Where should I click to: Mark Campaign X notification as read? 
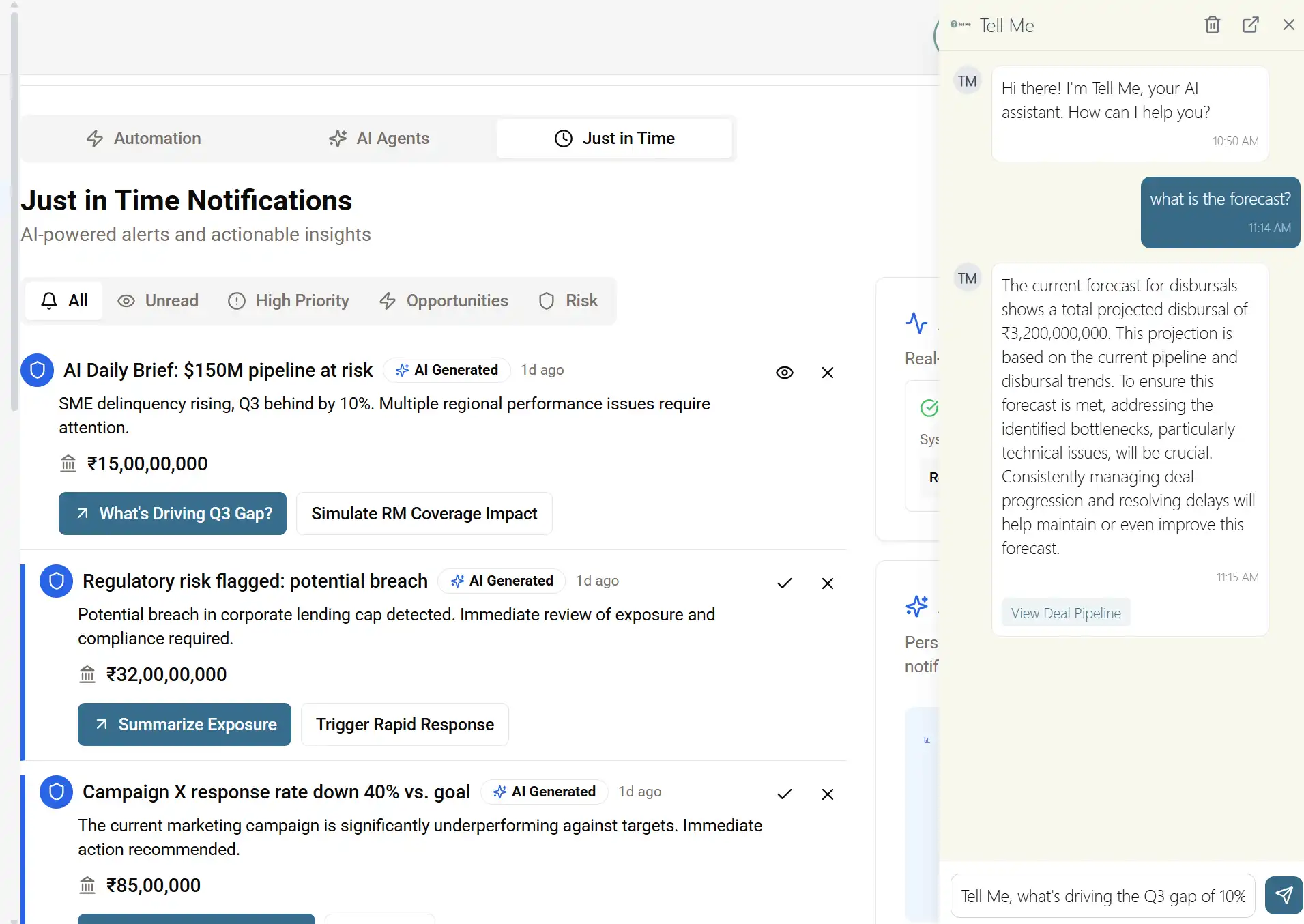pyautogui.click(x=784, y=794)
